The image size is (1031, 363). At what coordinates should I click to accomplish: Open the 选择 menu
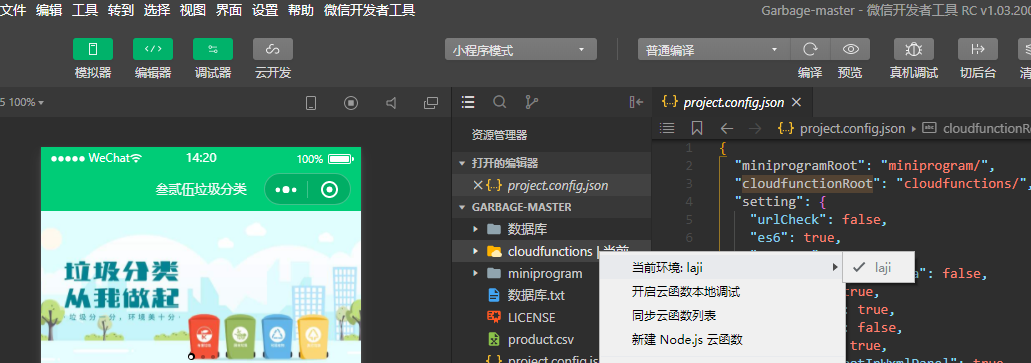156,11
